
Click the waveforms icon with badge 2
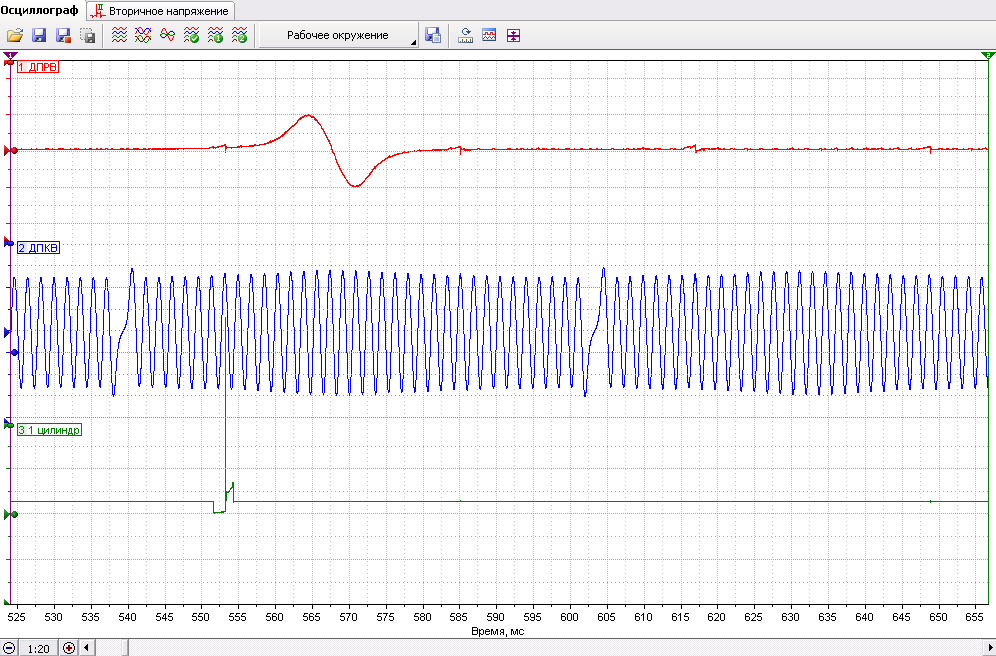click(x=239, y=36)
